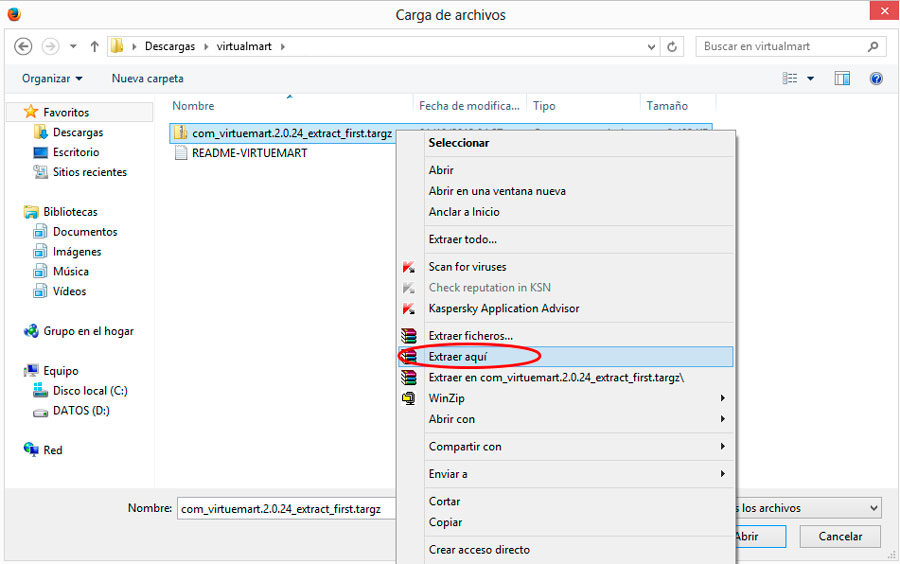Select Disco local (C:) in sidebar
Viewport: 900px width, 564px height.
click(90, 391)
